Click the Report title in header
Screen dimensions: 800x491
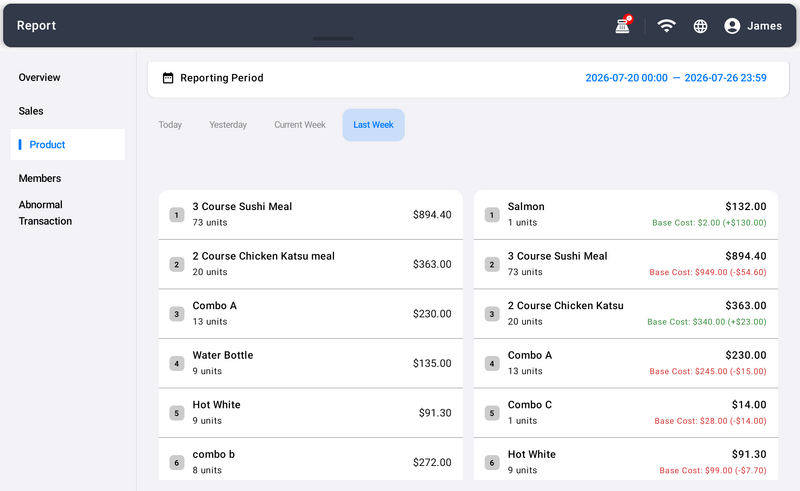click(x=36, y=26)
